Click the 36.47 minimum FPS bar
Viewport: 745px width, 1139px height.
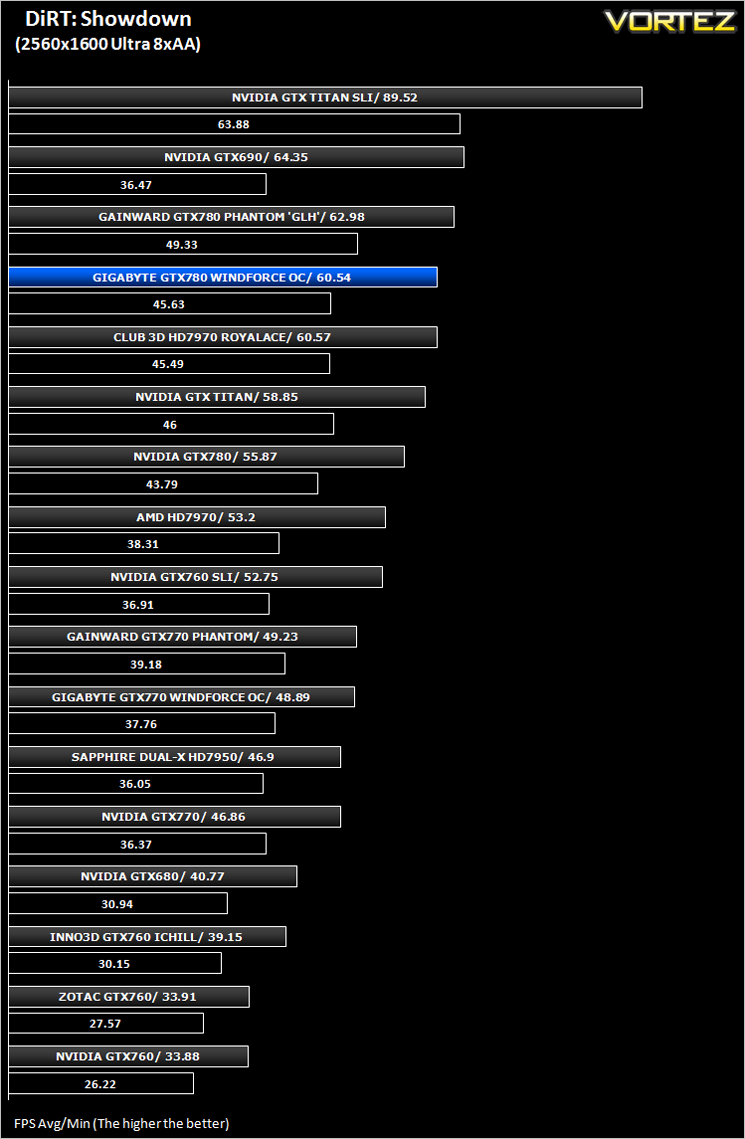pyautogui.click(x=137, y=185)
